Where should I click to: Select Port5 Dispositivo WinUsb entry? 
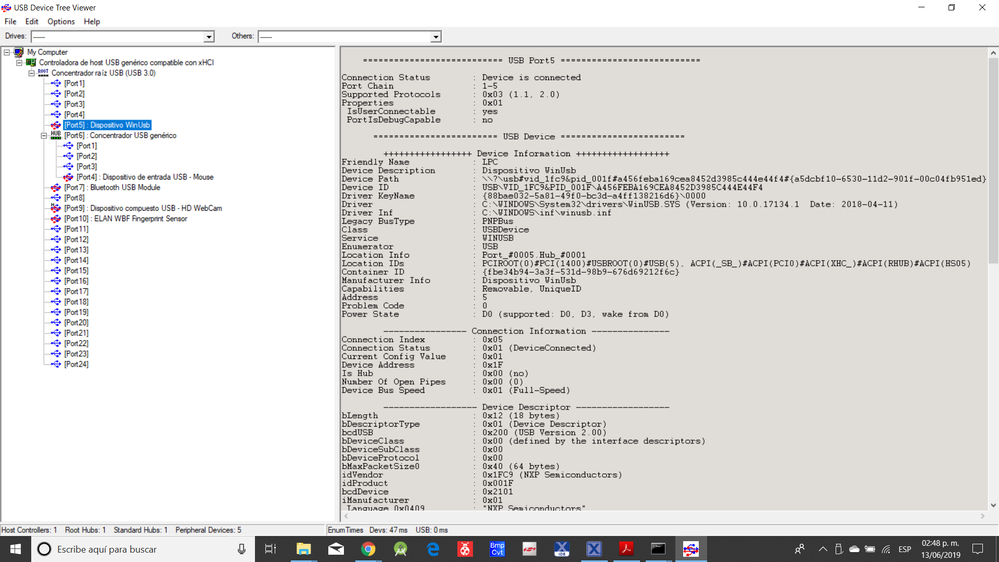(x=107, y=125)
